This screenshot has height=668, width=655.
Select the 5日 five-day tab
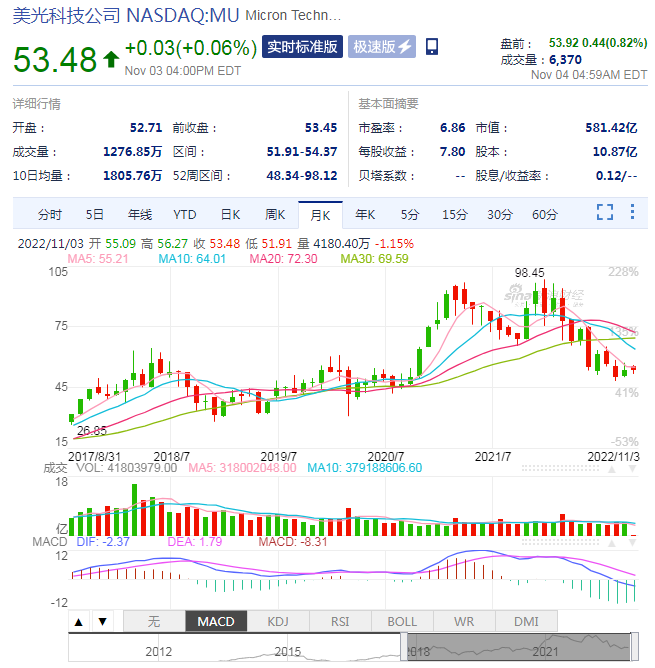(x=95, y=215)
